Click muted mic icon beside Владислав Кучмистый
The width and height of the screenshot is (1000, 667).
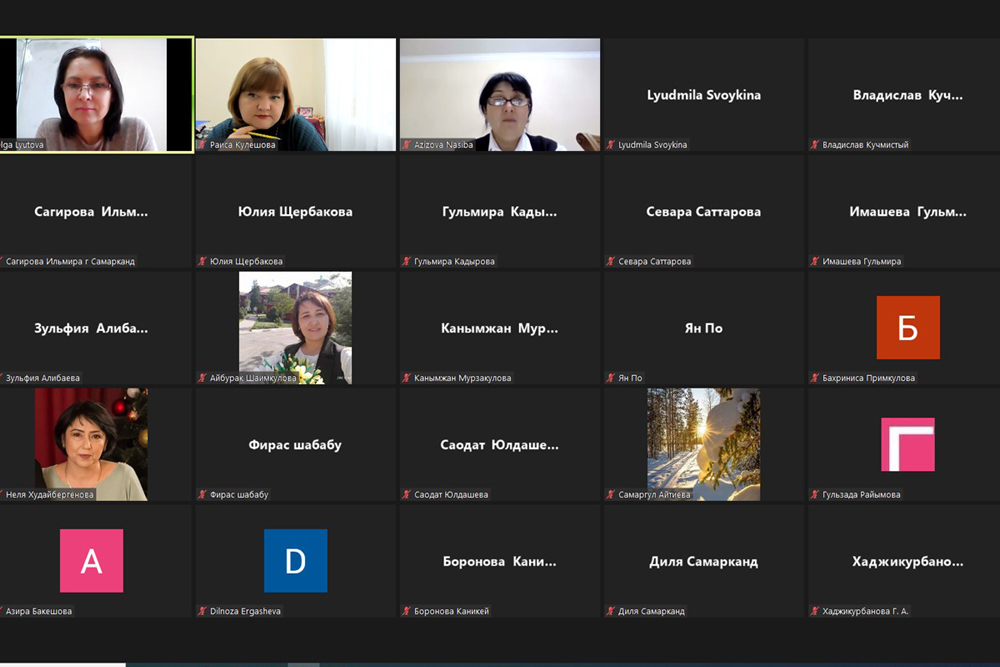tap(815, 145)
